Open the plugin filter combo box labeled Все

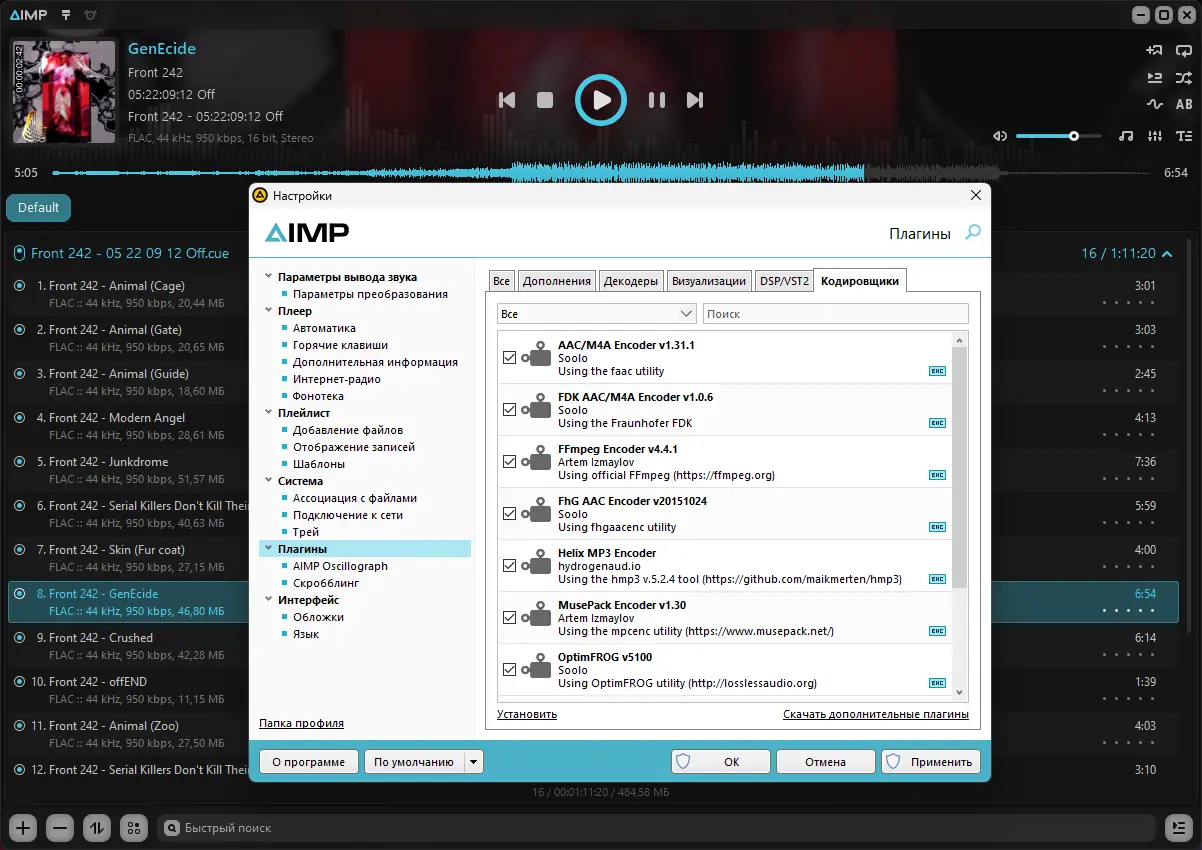coord(596,313)
